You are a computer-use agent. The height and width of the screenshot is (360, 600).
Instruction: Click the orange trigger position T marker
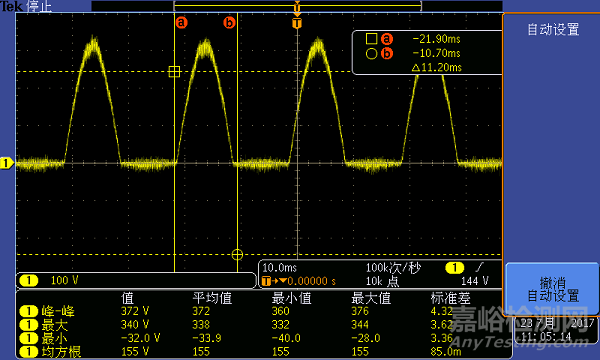297,23
